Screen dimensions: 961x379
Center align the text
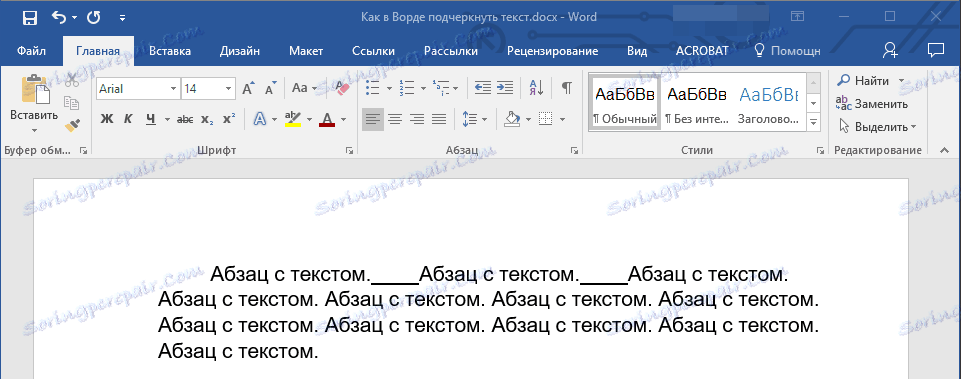pos(395,119)
